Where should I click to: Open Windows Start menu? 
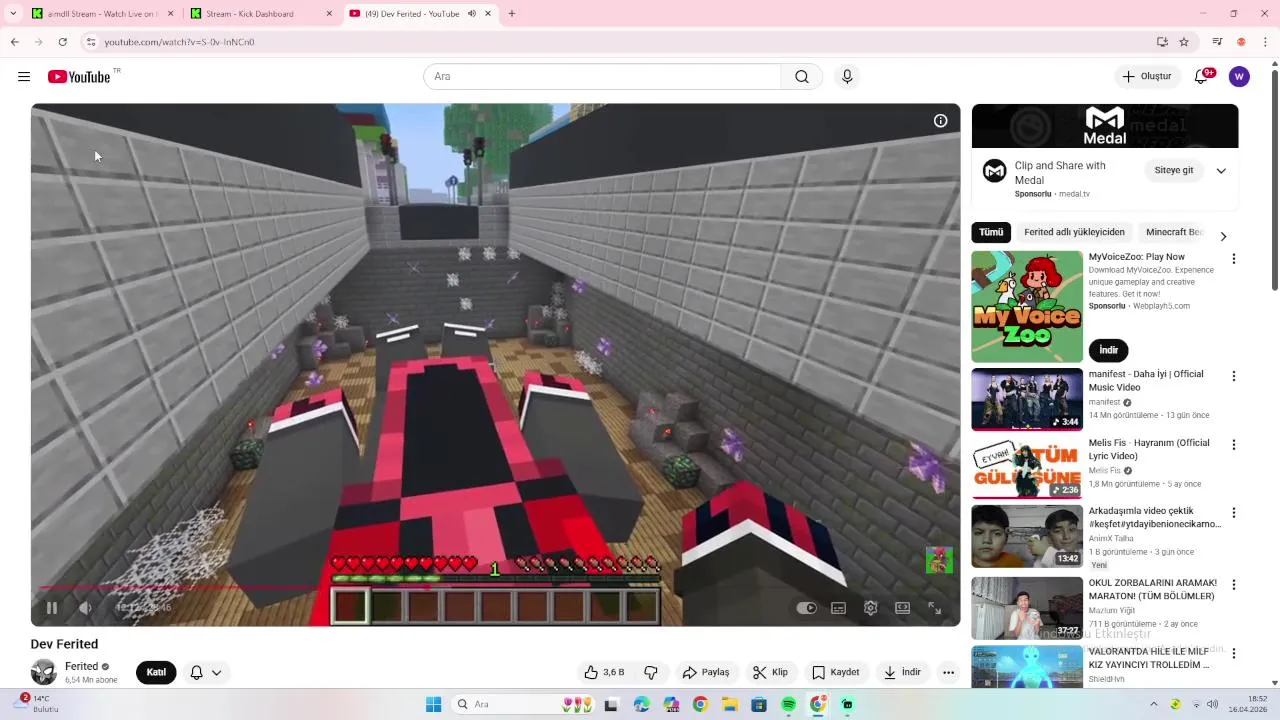coord(433,705)
